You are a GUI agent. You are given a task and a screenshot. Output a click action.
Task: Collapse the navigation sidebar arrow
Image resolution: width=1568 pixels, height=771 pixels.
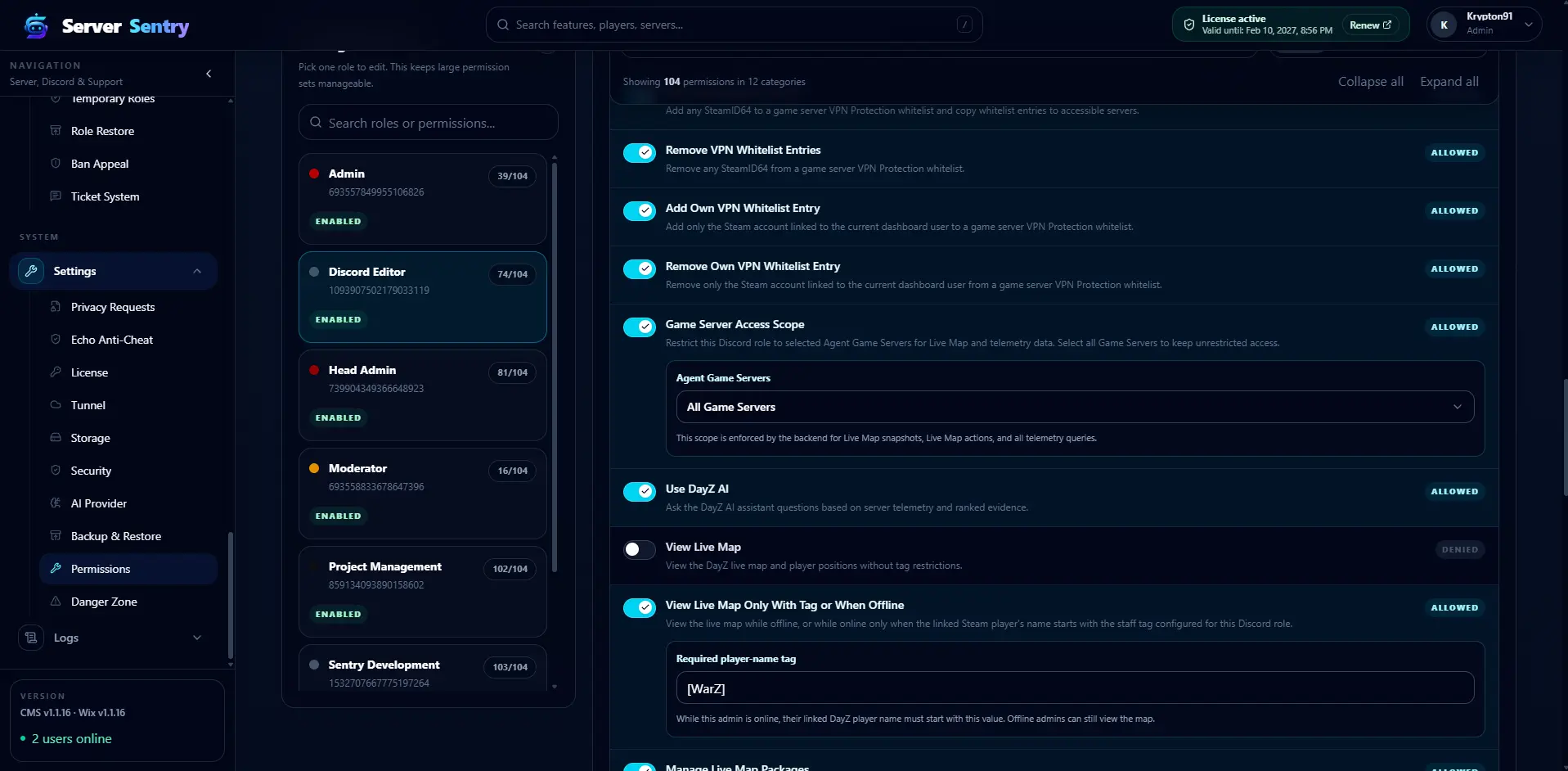point(209,74)
